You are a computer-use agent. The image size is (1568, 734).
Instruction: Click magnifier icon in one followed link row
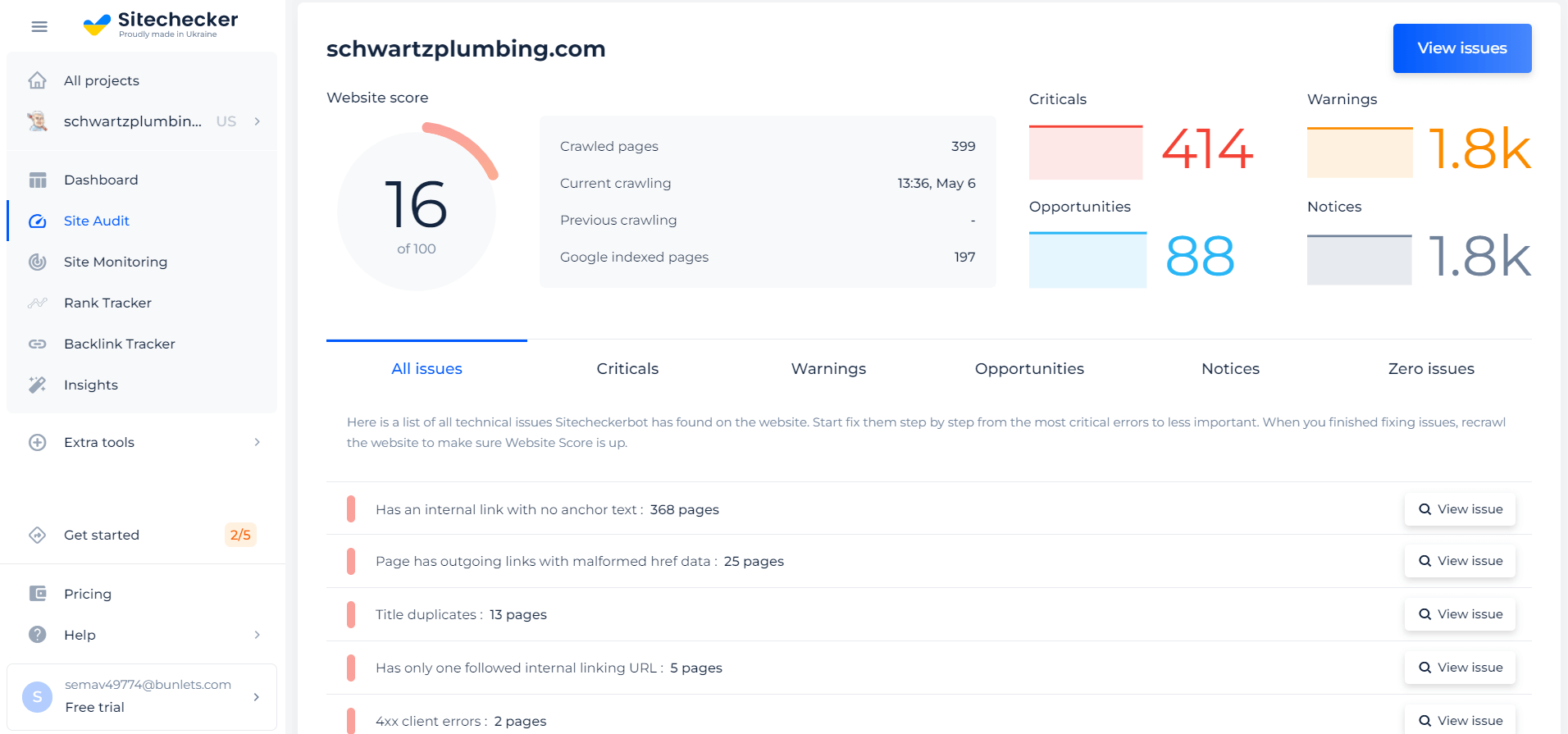click(x=1425, y=668)
